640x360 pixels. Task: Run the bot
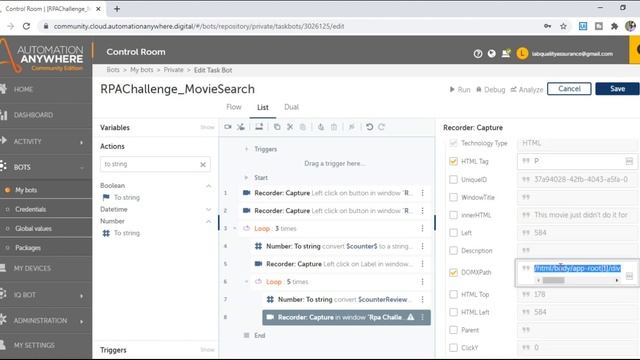tap(460, 89)
